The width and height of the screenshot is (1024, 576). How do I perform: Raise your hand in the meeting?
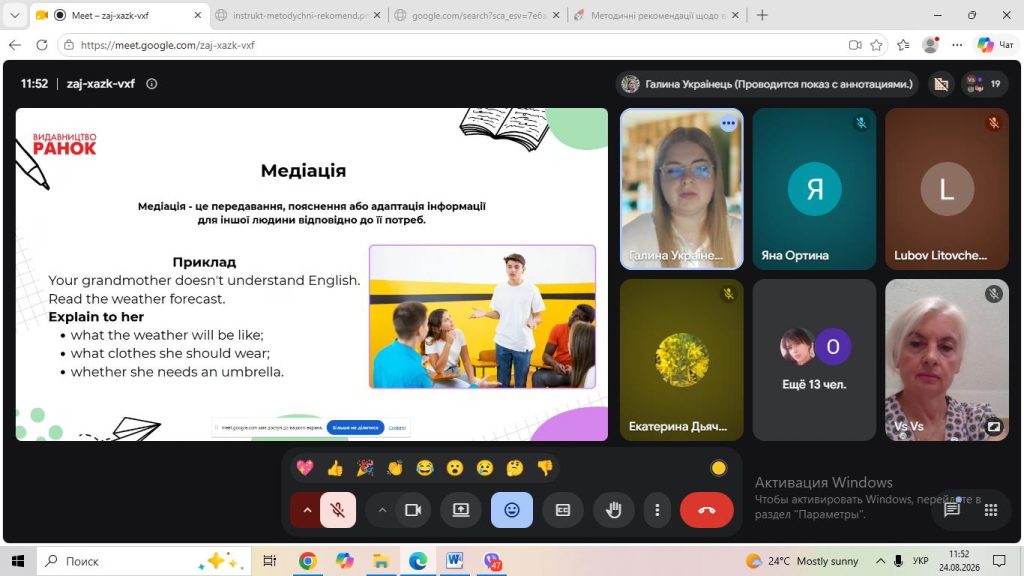613,510
